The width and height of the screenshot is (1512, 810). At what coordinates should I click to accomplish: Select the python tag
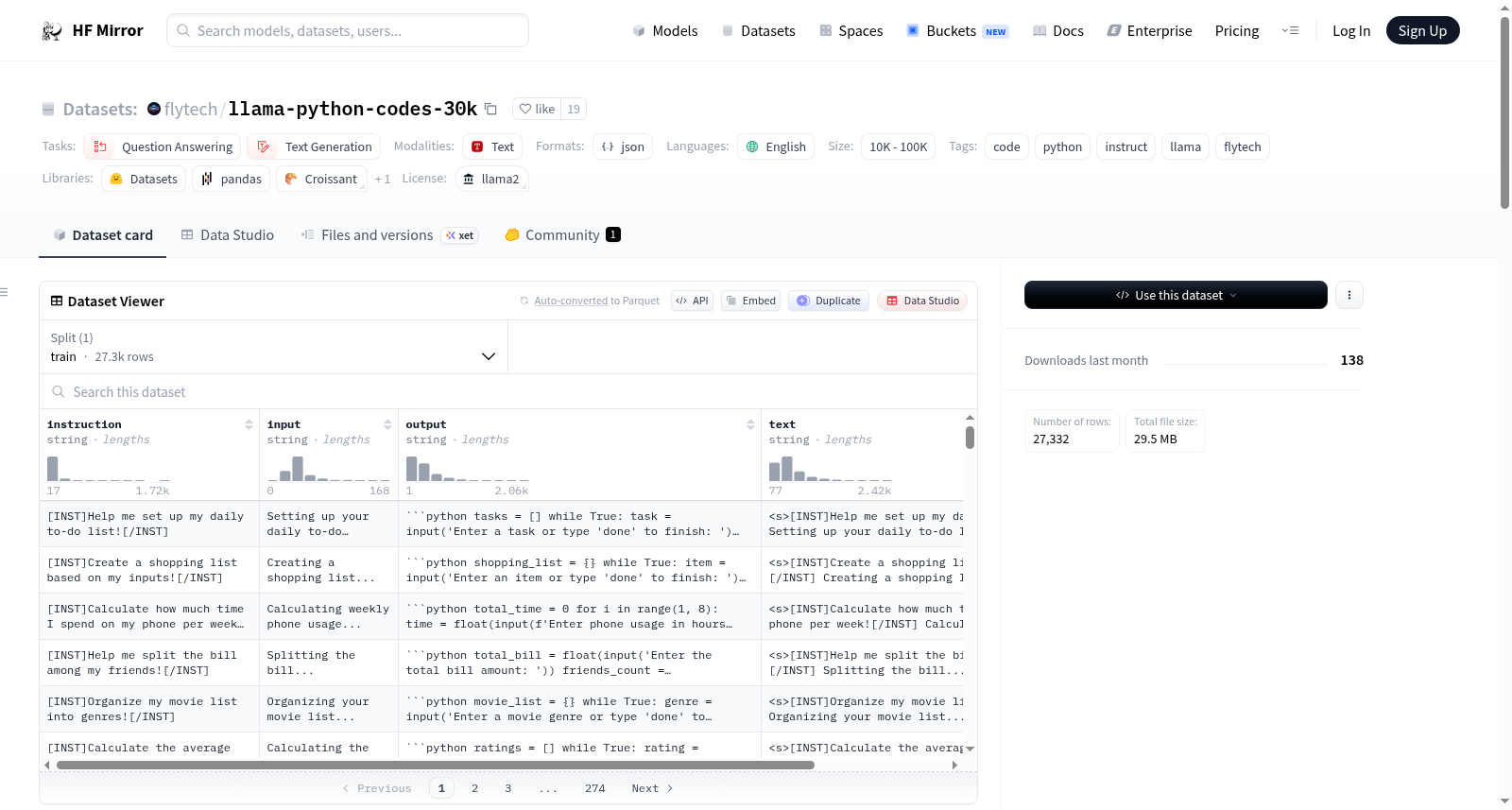(1062, 146)
